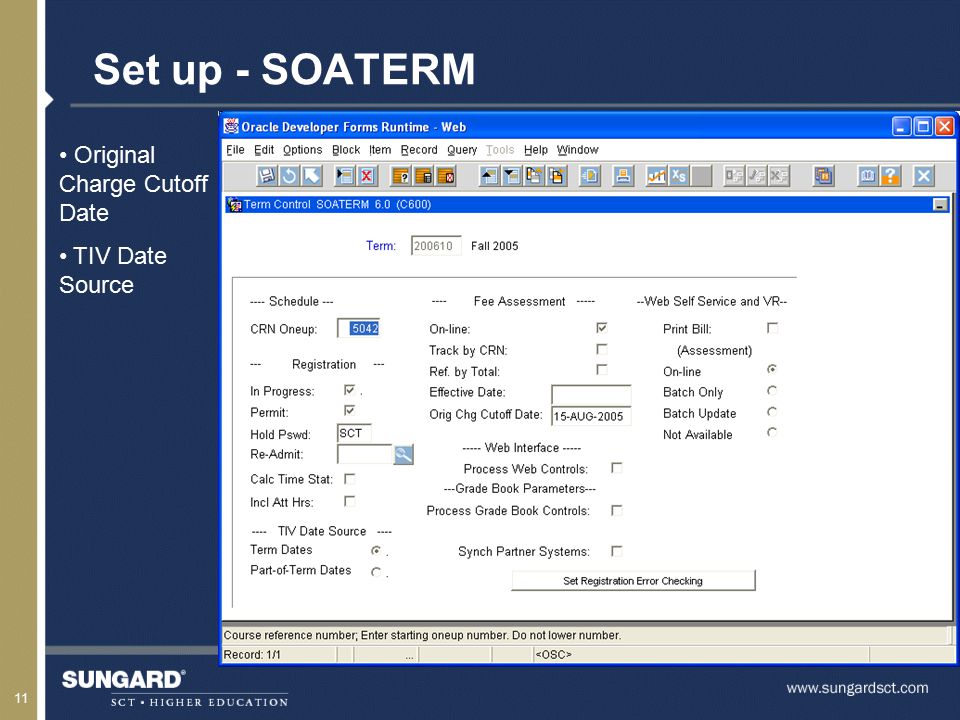Click the Previous Block toolbar icon

coord(534,176)
